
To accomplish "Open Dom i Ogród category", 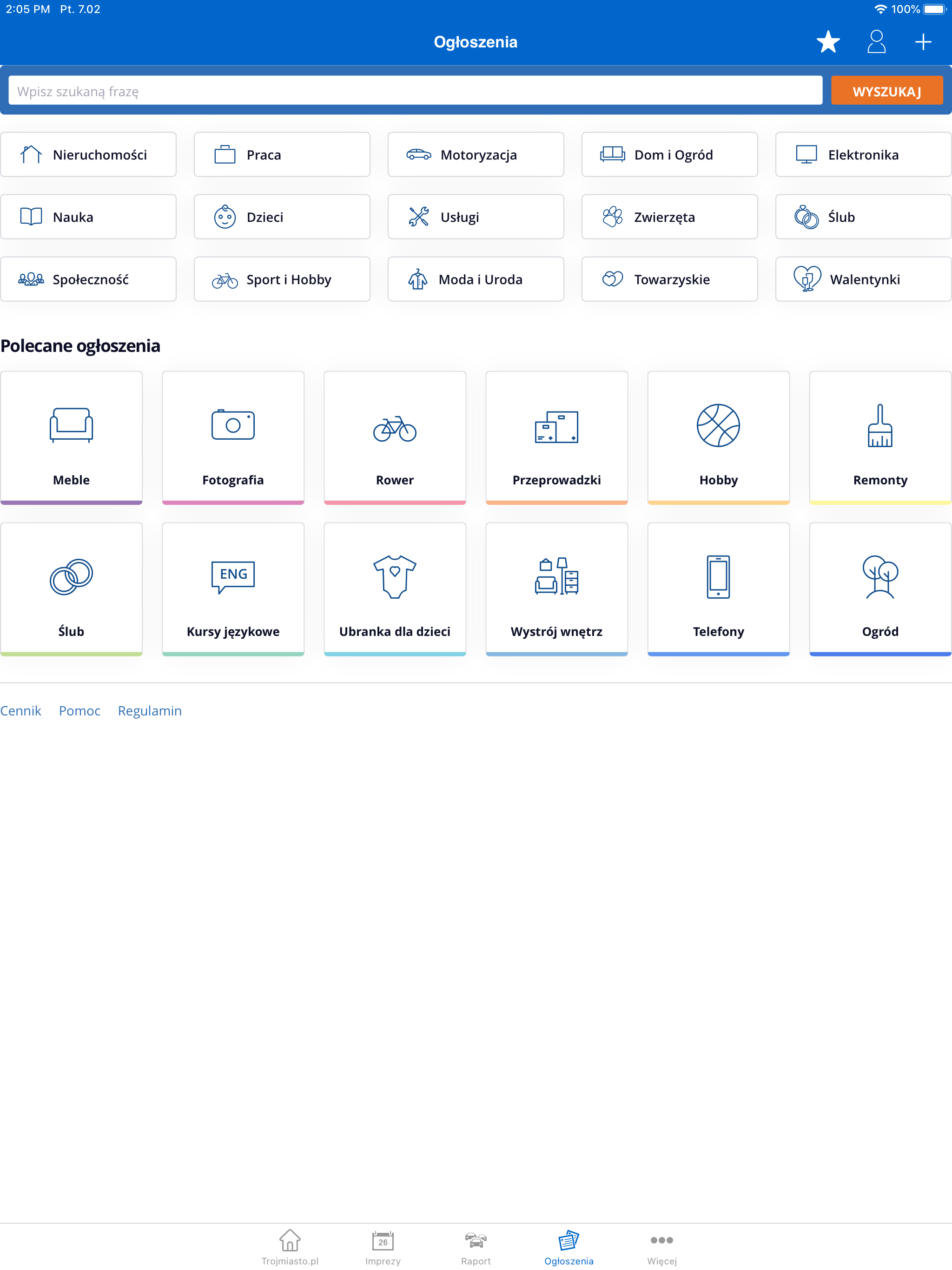I will click(669, 154).
